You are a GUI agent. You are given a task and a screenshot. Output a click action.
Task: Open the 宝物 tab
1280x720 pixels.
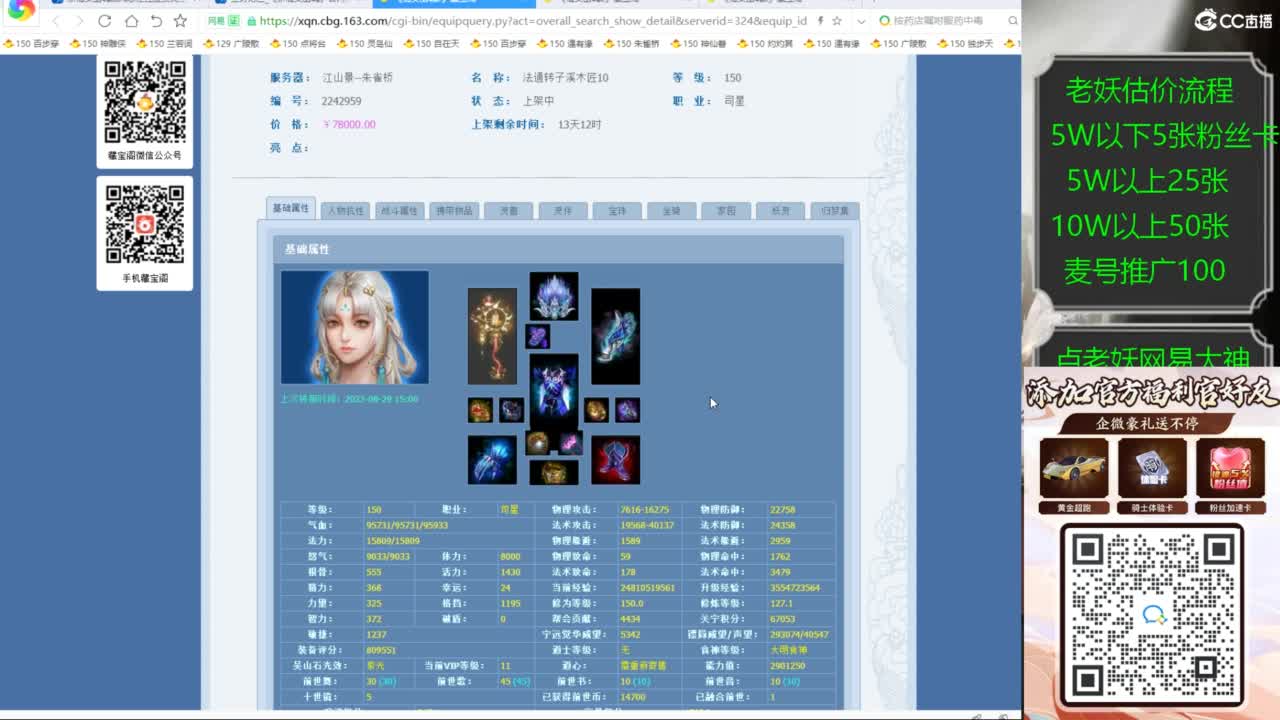(x=617, y=211)
